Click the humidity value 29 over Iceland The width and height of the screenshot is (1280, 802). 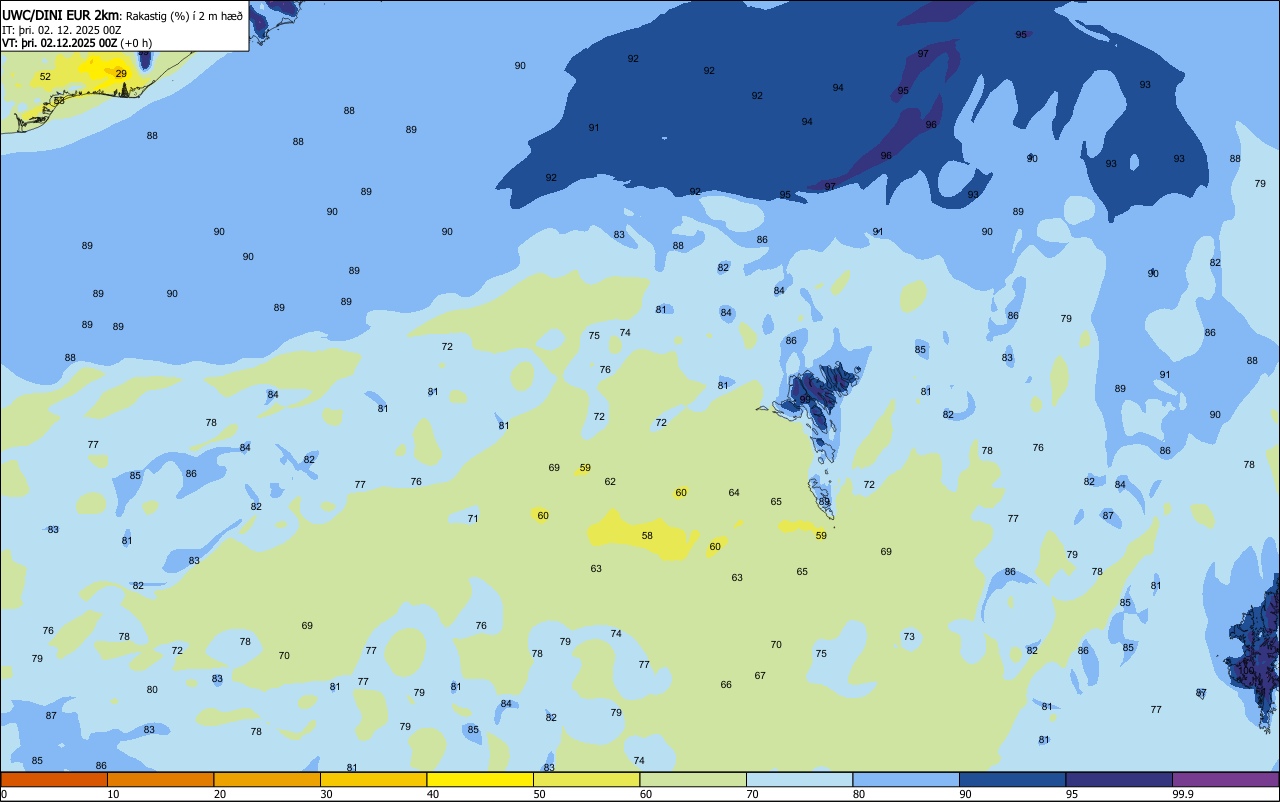point(121,74)
